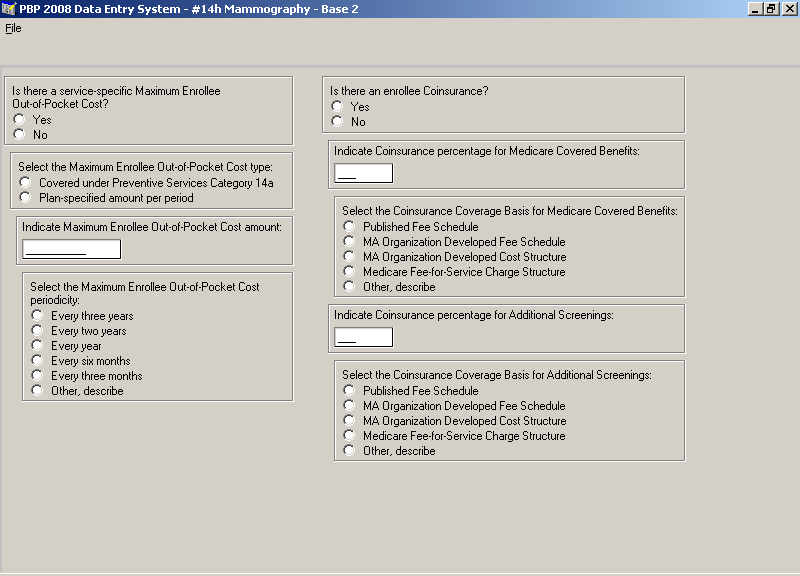Click the PBP application icon in title bar
The image size is (800, 576).
9,9
